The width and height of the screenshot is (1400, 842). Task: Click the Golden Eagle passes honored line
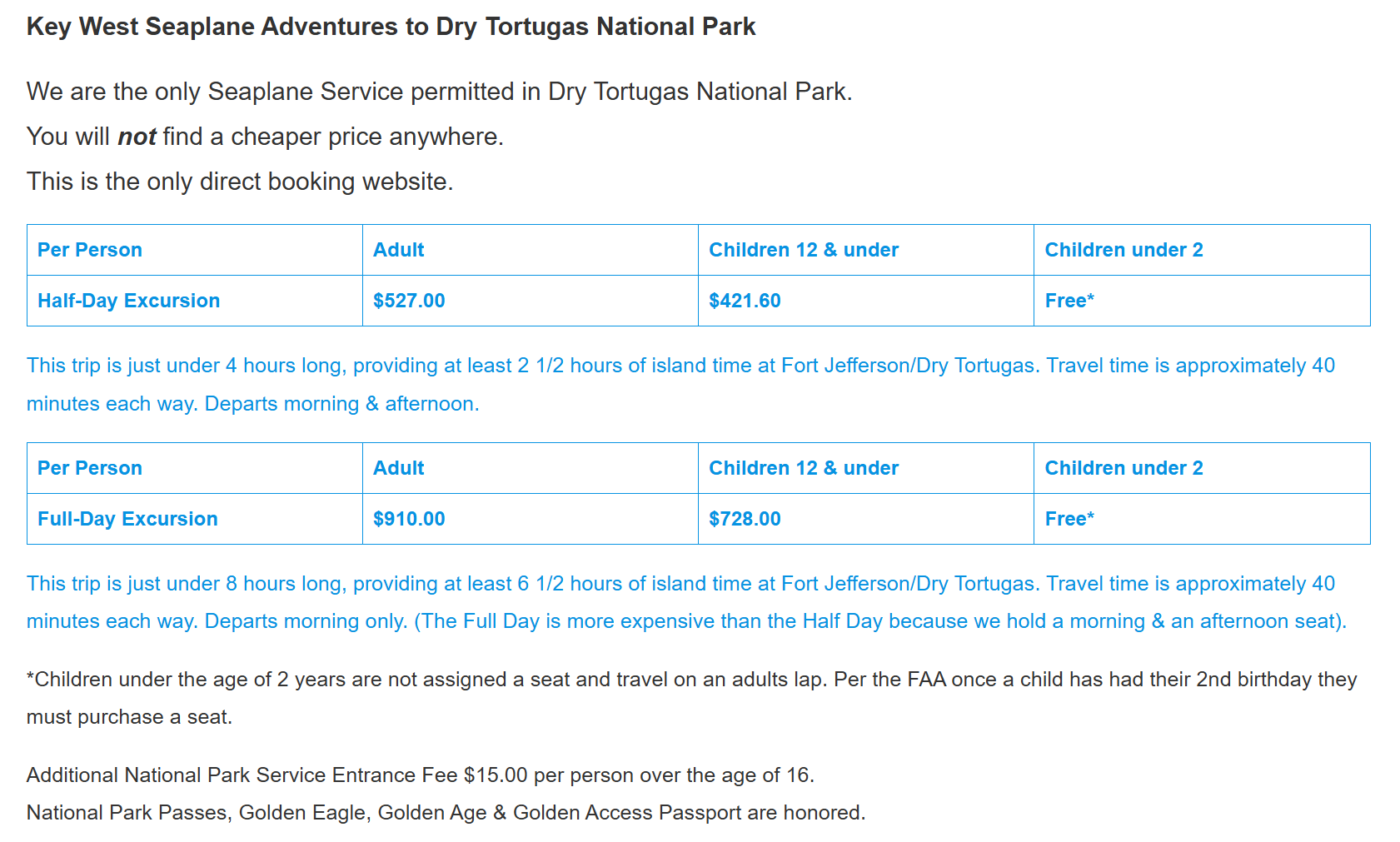pos(446,813)
